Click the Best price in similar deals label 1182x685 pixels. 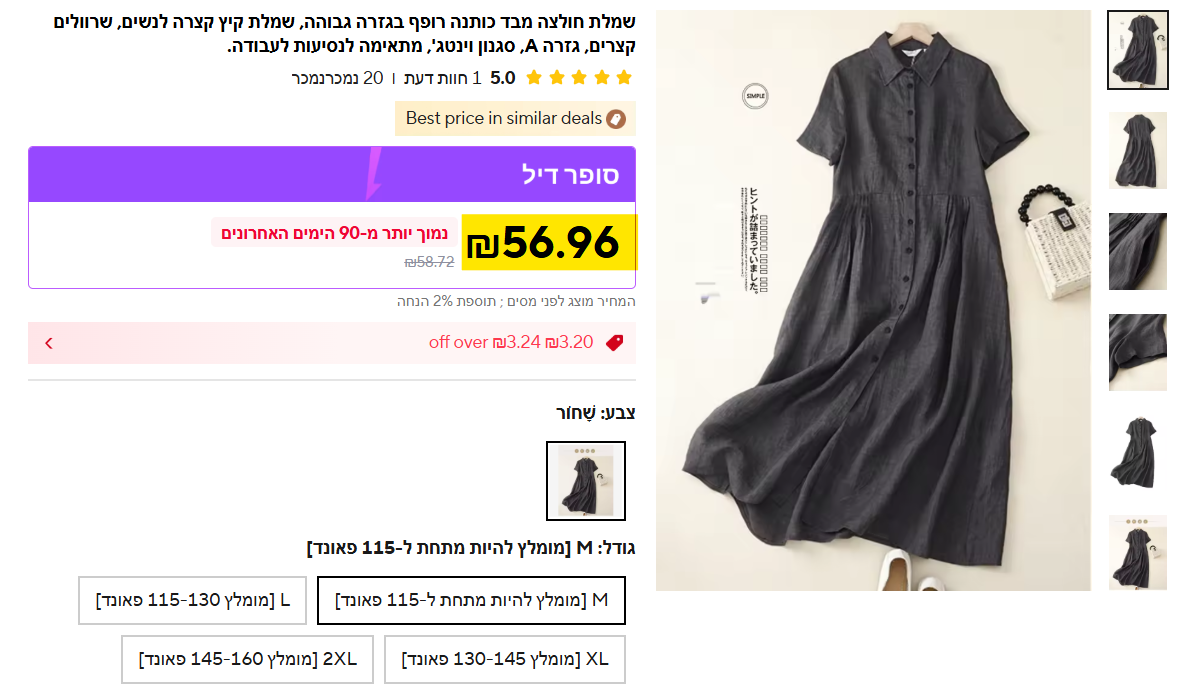[x=504, y=118]
